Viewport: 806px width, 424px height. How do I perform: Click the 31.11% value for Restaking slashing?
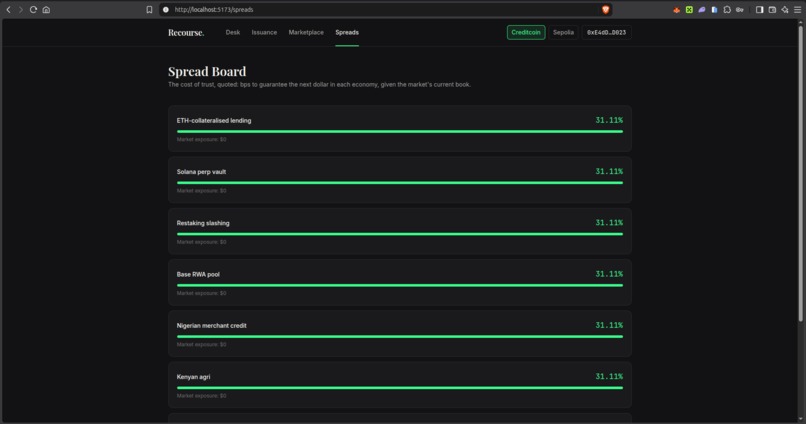point(609,223)
